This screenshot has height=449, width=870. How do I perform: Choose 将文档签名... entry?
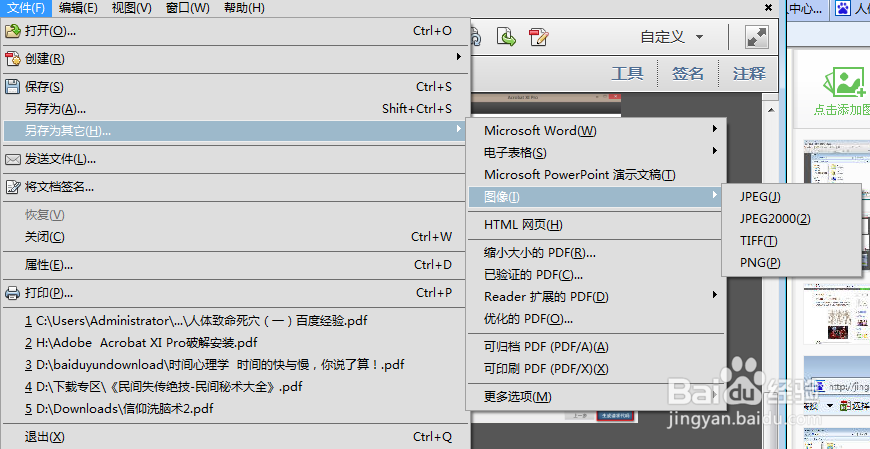click(x=235, y=187)
